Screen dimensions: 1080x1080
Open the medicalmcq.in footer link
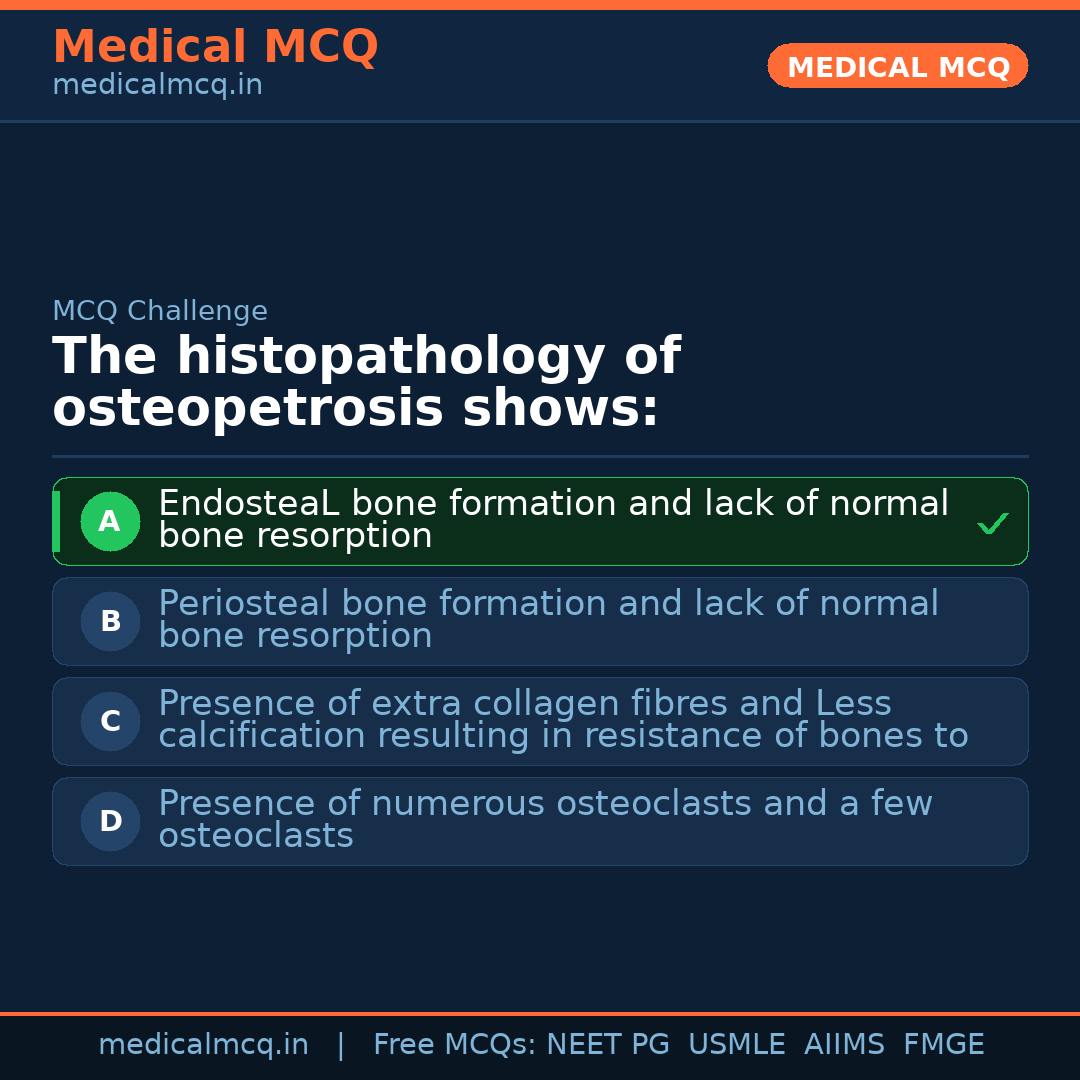pyautogui.click(x=203, y=1045)
